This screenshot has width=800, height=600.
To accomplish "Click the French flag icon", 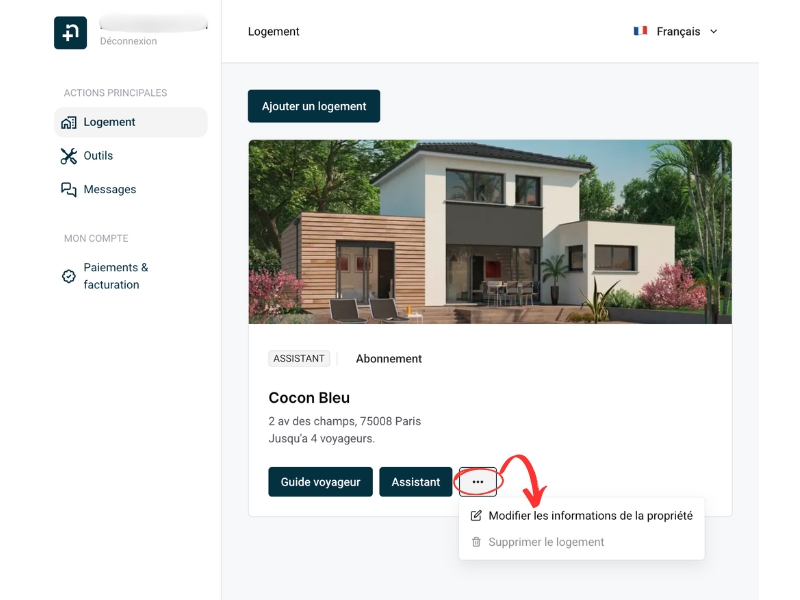I will (x=640, y=31).
